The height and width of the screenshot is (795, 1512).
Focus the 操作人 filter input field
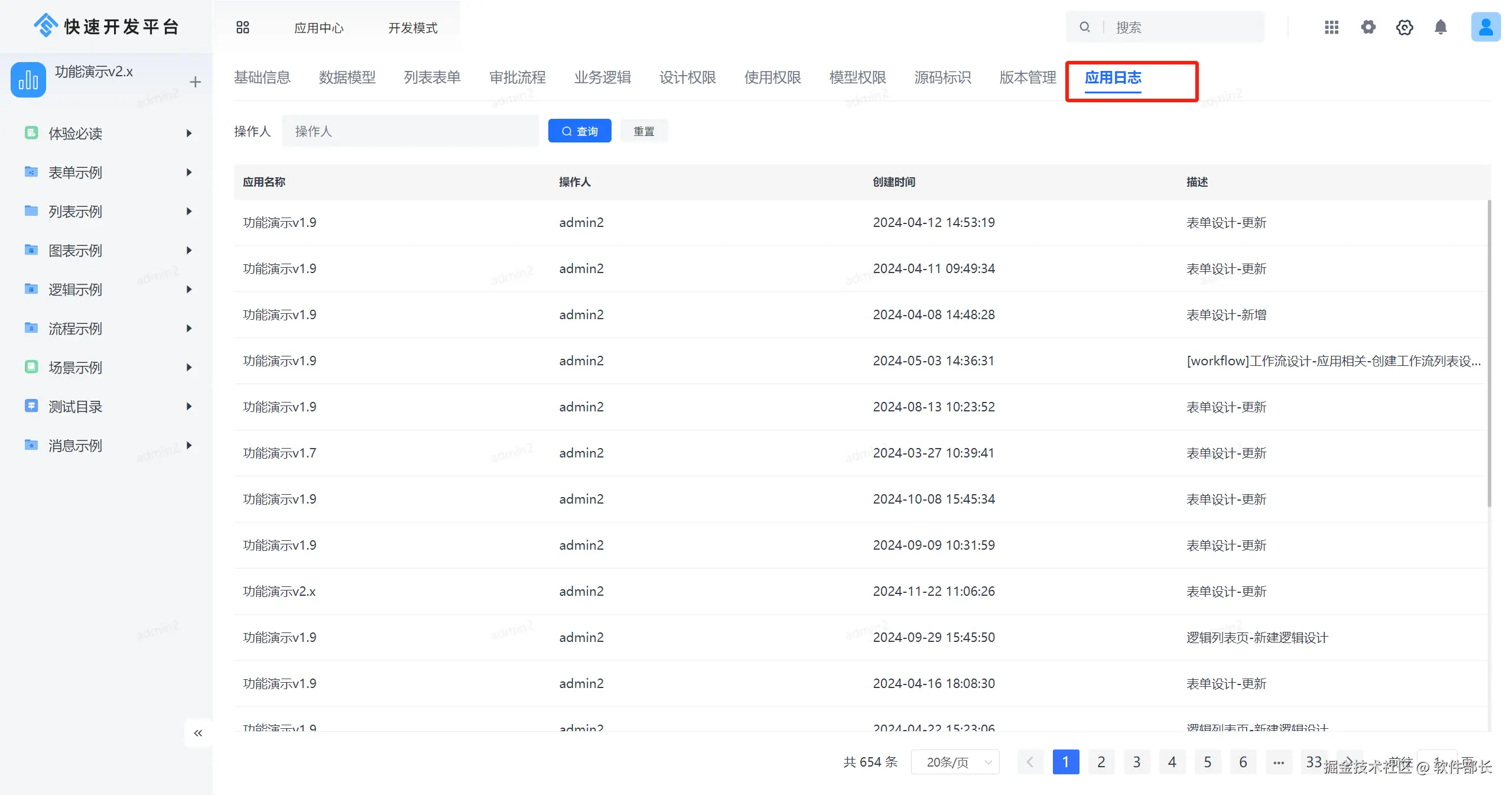[x=410, y=131]
